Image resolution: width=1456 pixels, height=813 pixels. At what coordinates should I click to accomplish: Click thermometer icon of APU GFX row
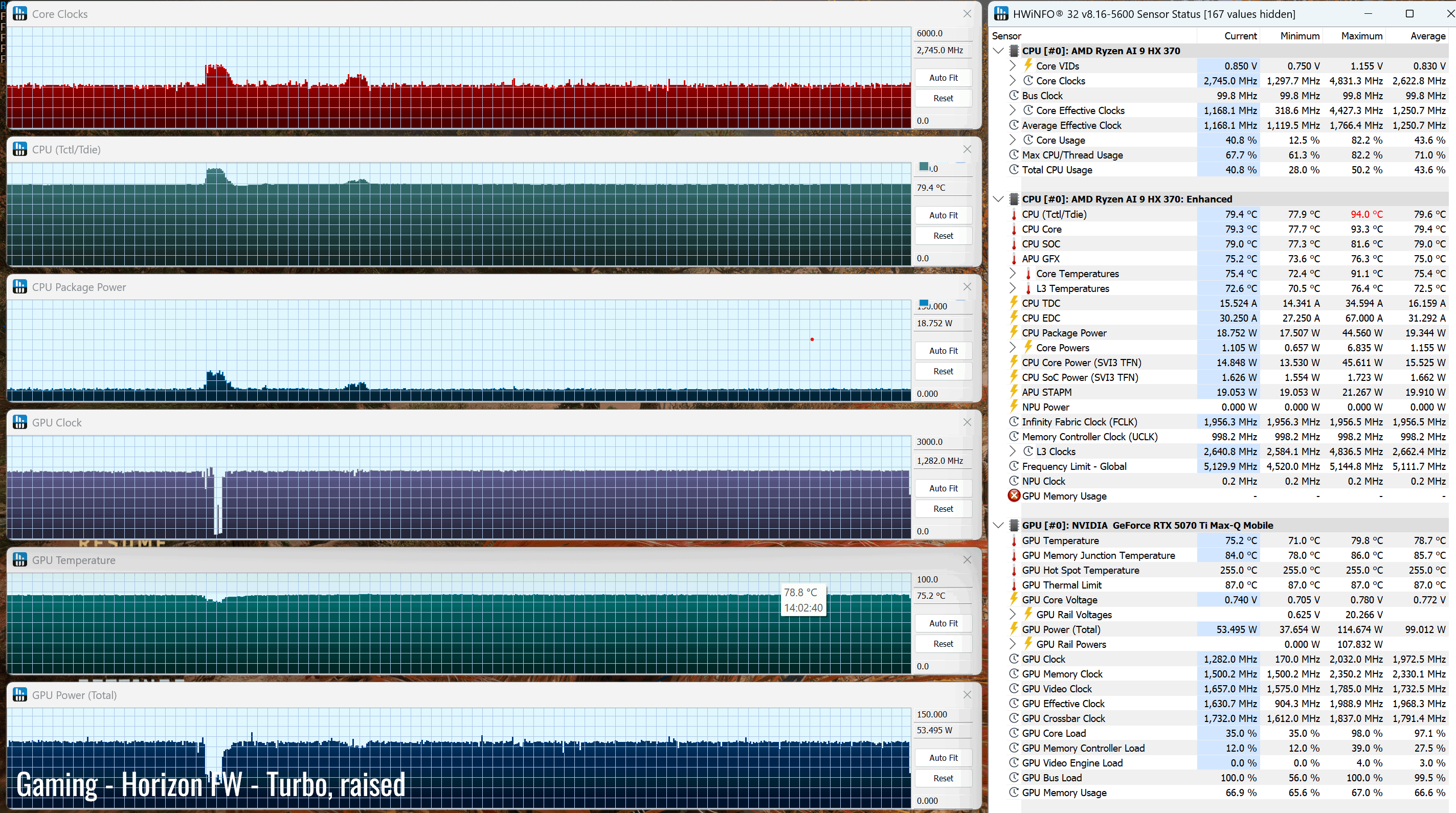pyautogui.click(x=1014, y=258)
